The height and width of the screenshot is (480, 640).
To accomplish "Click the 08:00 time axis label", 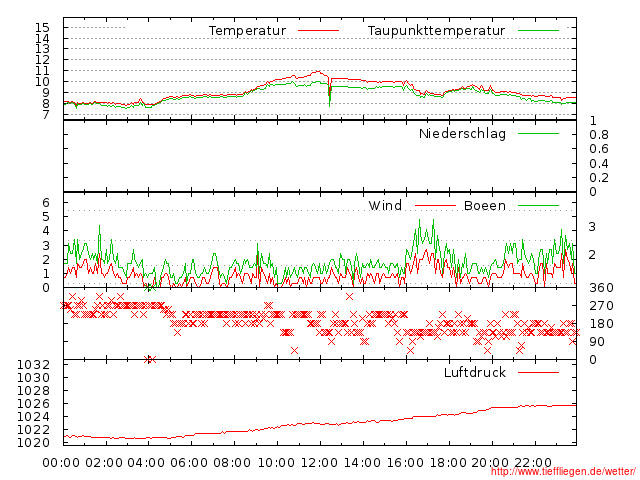I will 232,463.
